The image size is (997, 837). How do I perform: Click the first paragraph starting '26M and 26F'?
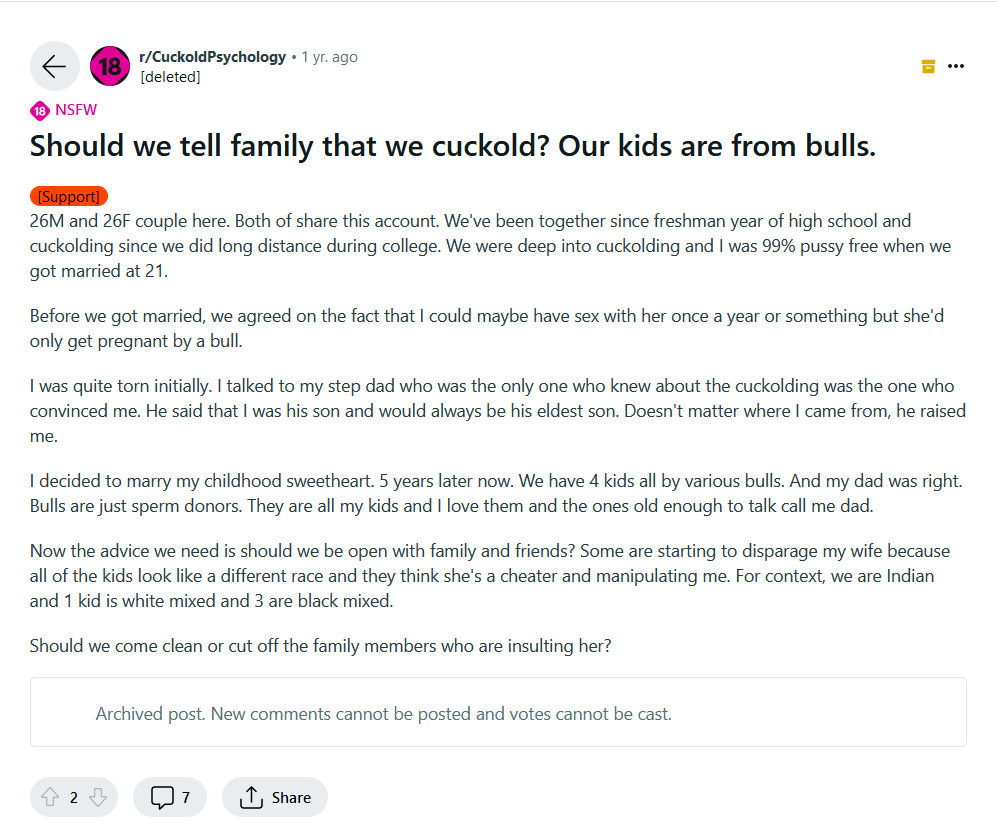pyautogui.click(x=490, y=246)
